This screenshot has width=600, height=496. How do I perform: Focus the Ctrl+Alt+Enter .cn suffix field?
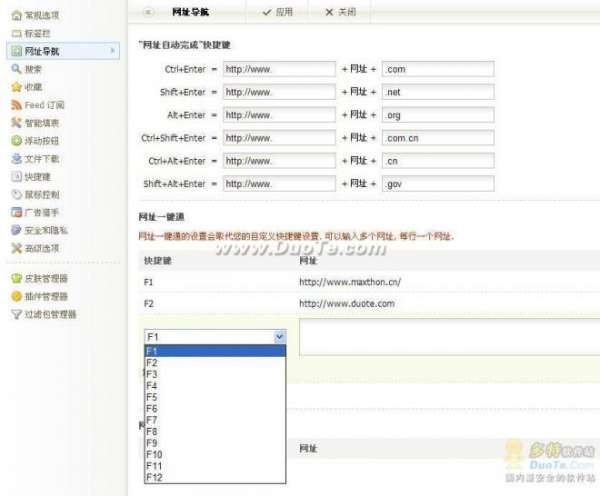(438, 161)
